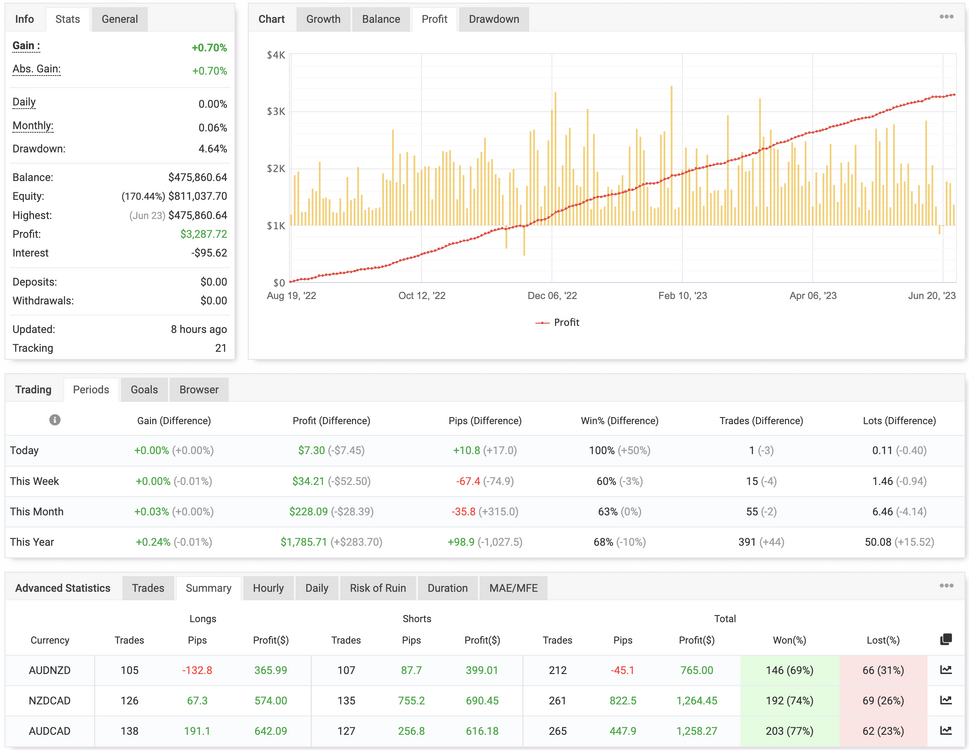
Task: Open the AUDCAD row chart icon
Action: tap(946, 730)
